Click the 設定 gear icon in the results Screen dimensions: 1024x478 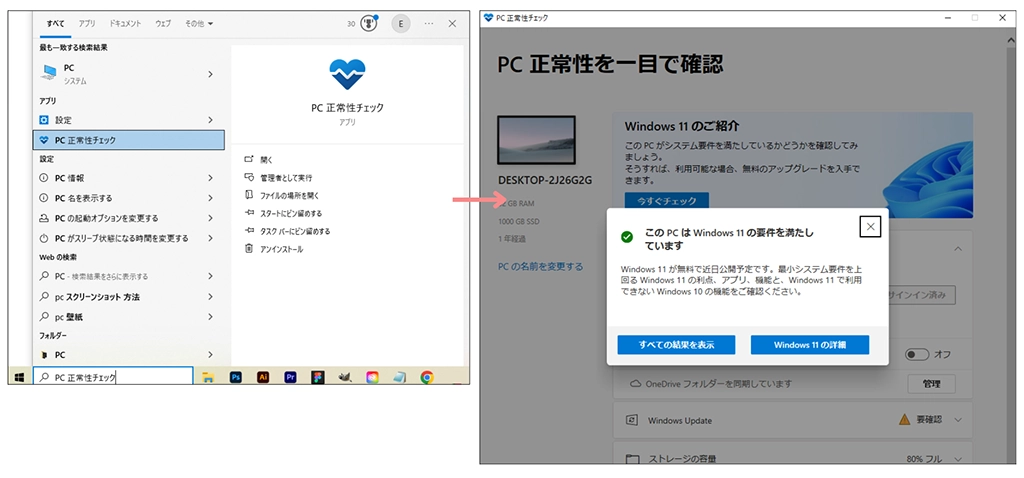click(x=44, y=120)
